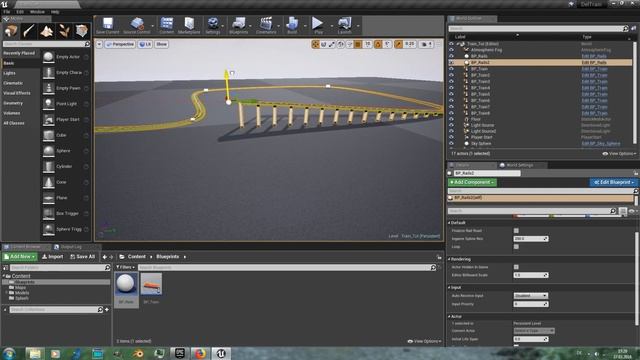The width and height of the screenshot is (640, 360).
Task: Click the blue Edit Blueprint button
Action: (x=613, y=182)
